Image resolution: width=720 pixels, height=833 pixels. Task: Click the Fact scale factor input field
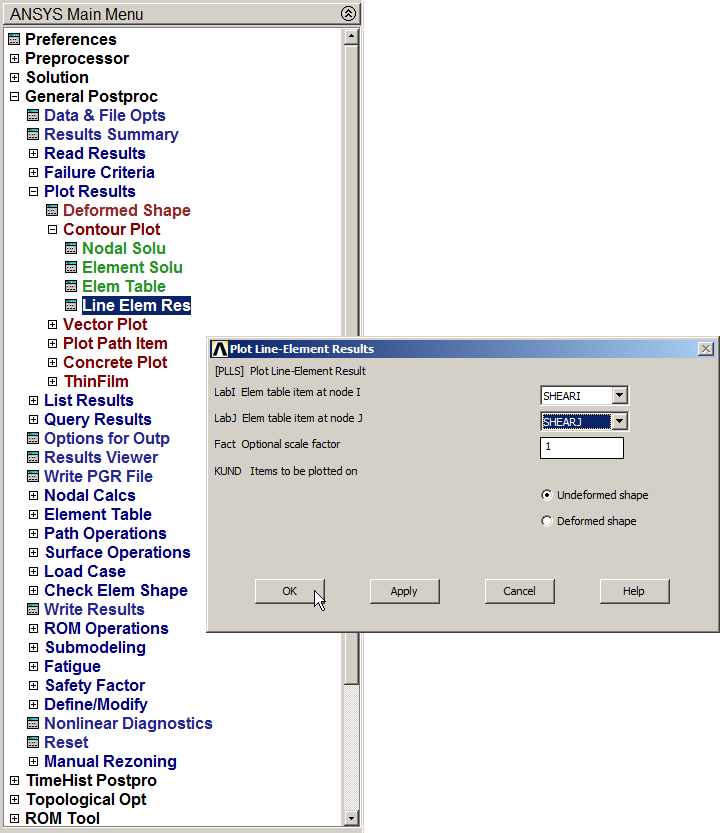click(581, 448)
